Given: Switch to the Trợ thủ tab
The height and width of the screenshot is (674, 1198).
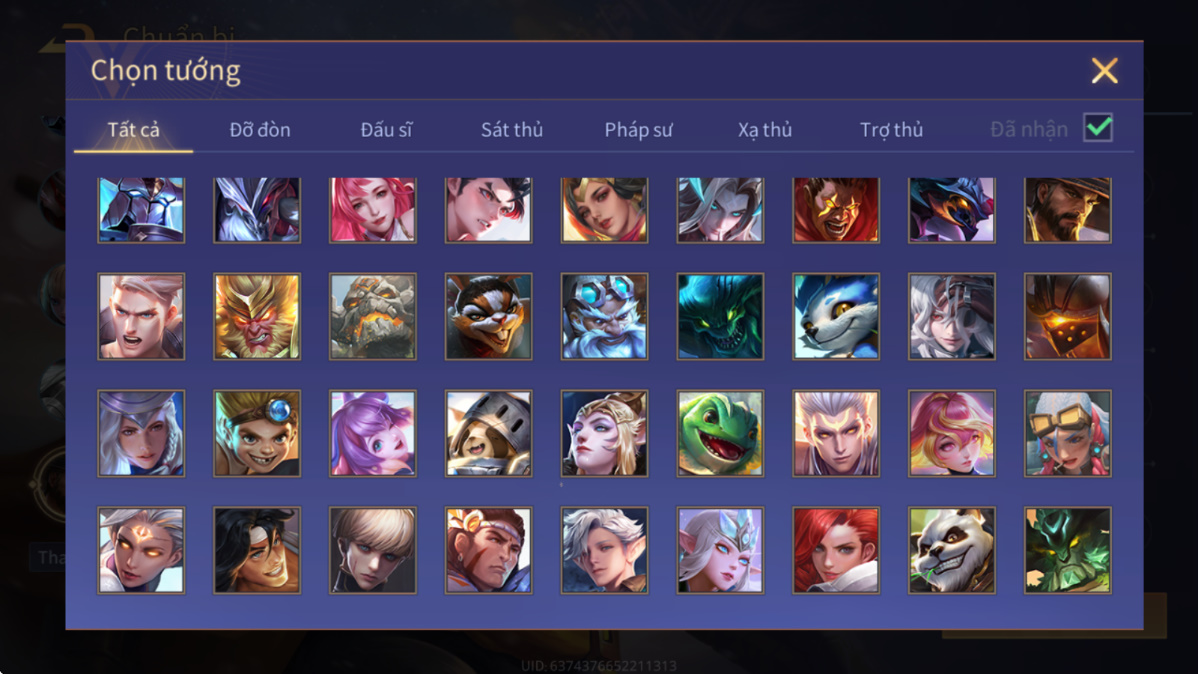Looking at the screenshot, I should pyautogui.click(x=892, y=130).
